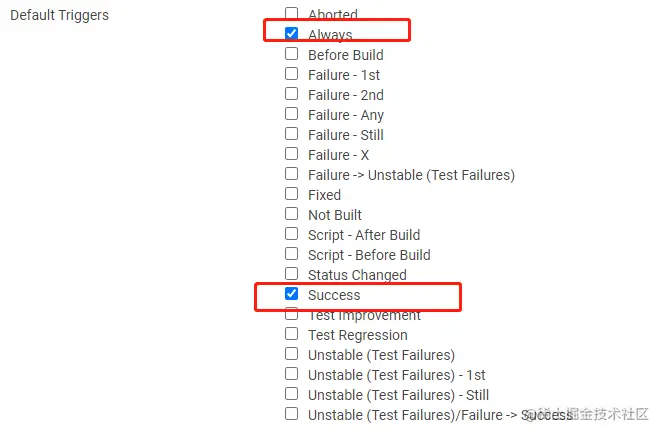
Task: Check the Failure - 2nd option
Action: pyautogui.click(x=291, y=94)
